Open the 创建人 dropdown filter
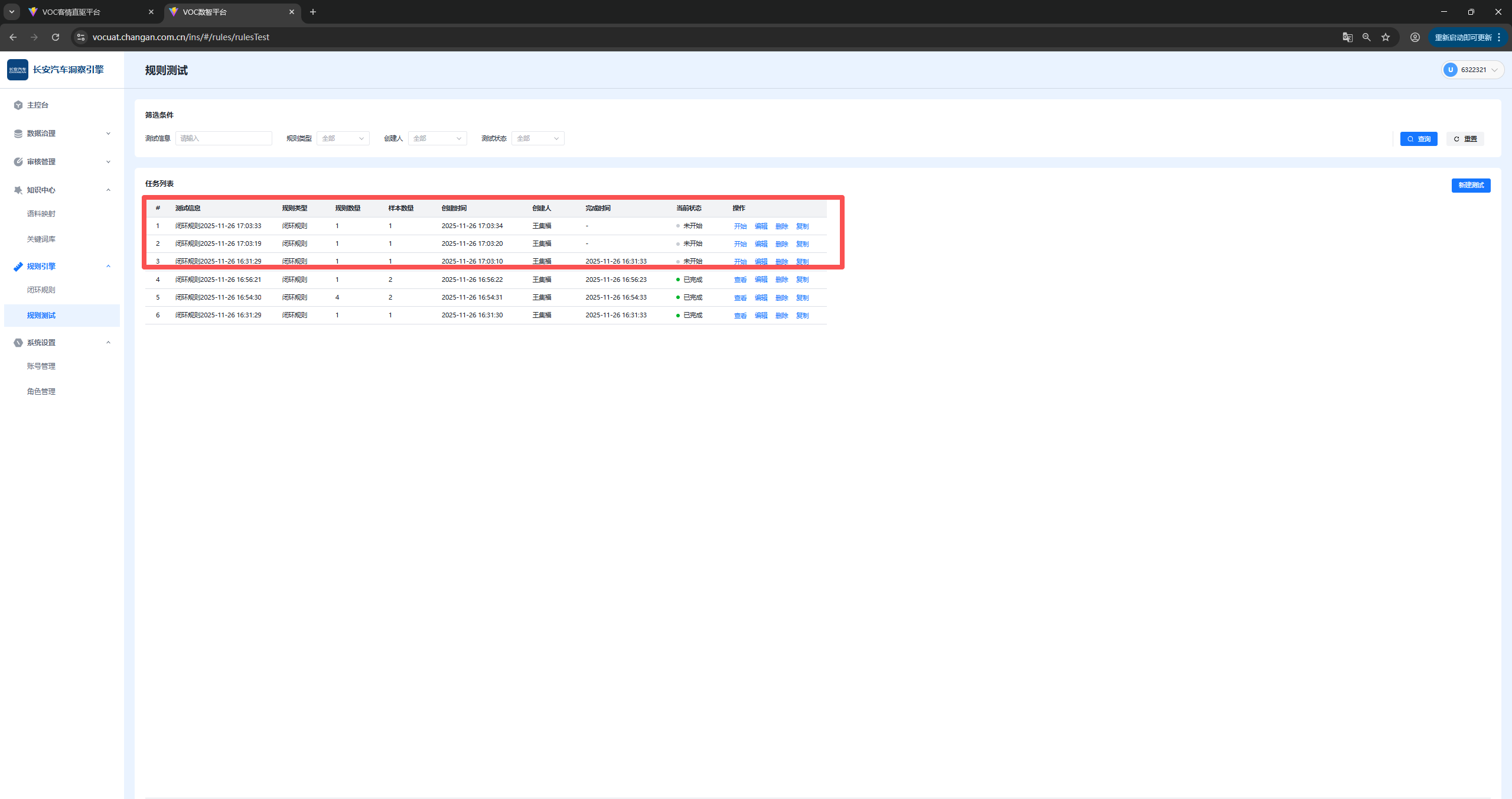The height and width of the screenshot is (799, 1512). tap(437, 138)
